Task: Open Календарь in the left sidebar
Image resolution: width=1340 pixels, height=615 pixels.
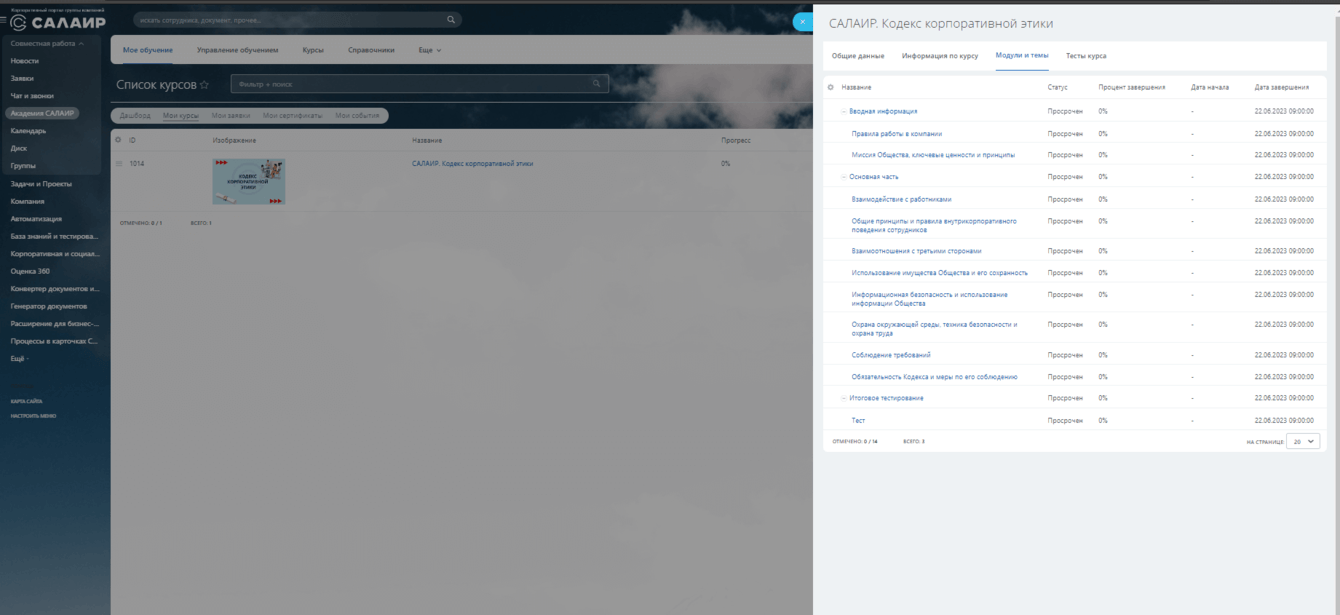Action: click(28, 131)
